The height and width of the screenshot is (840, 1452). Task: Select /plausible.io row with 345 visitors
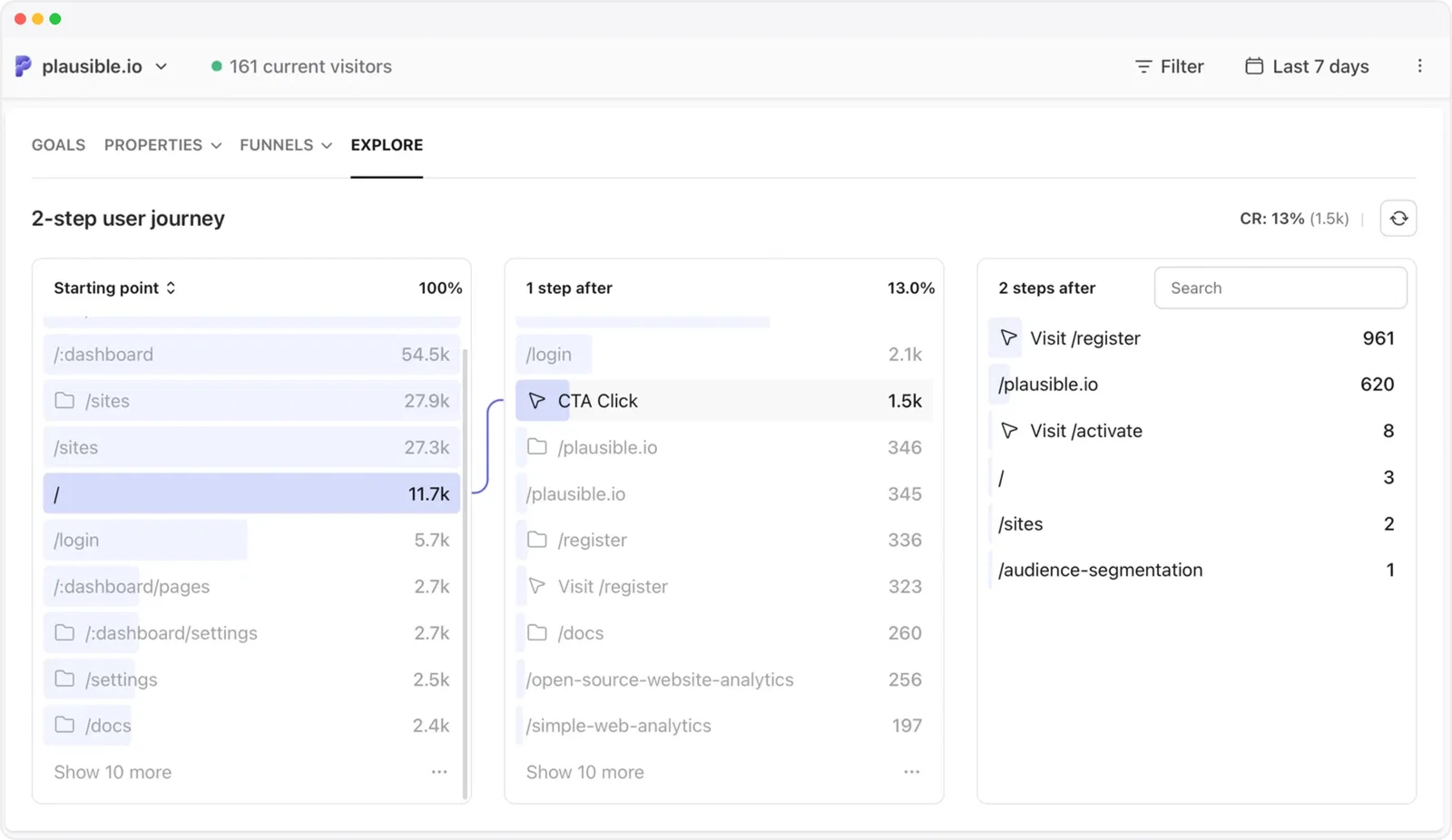(x=723, y=493)
